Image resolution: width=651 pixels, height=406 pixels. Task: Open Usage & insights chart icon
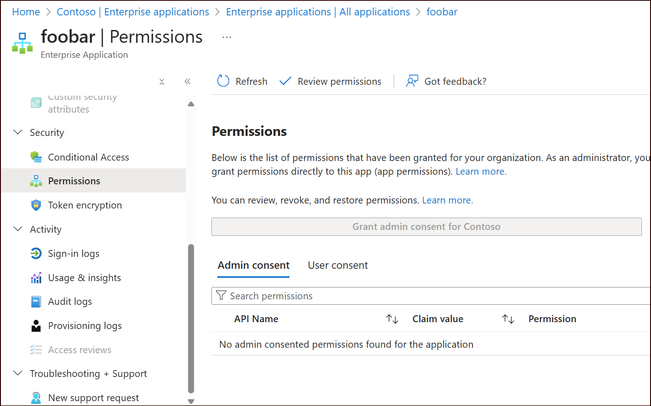pyautogui.click(x=36, y=278)
